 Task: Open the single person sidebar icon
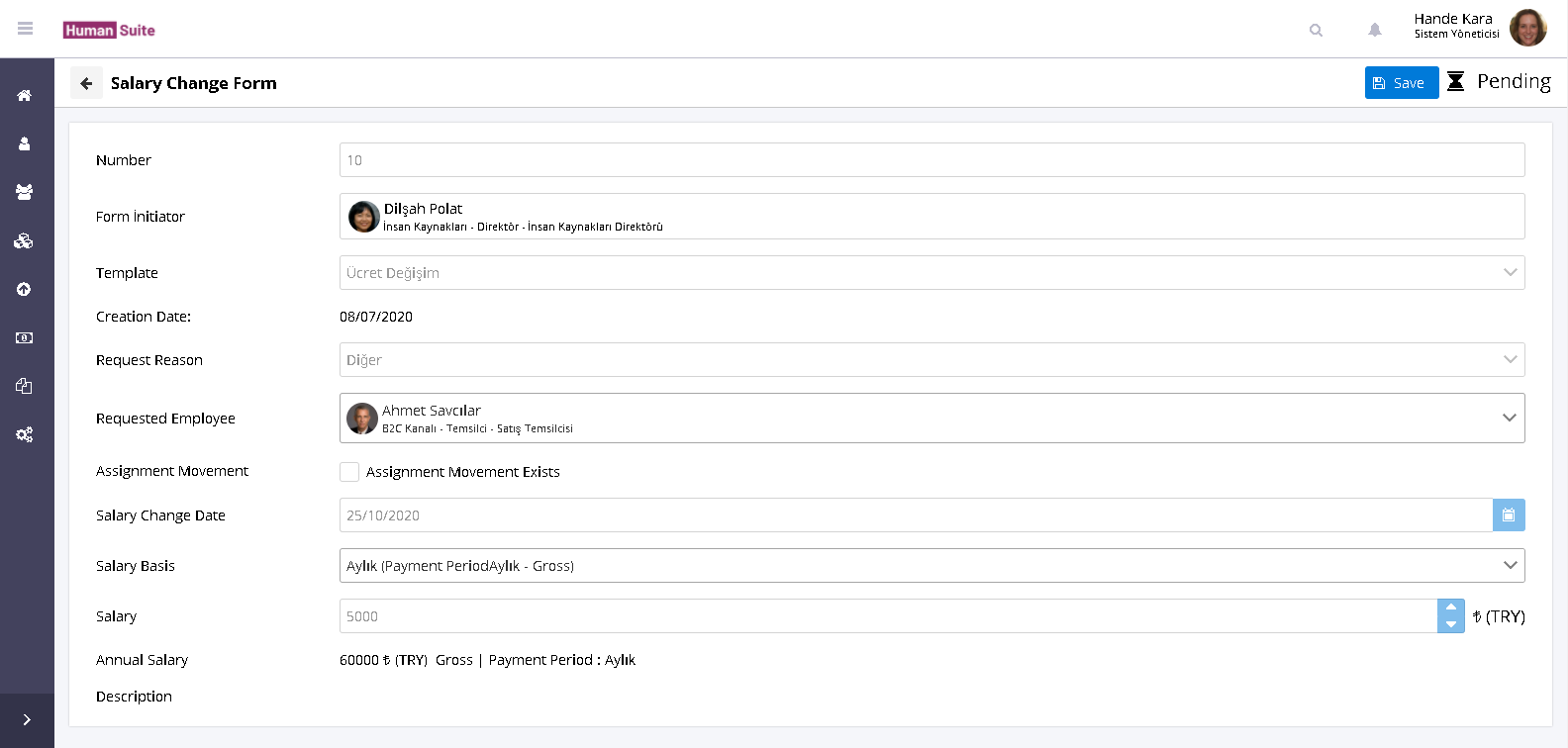tap(25, 144)
